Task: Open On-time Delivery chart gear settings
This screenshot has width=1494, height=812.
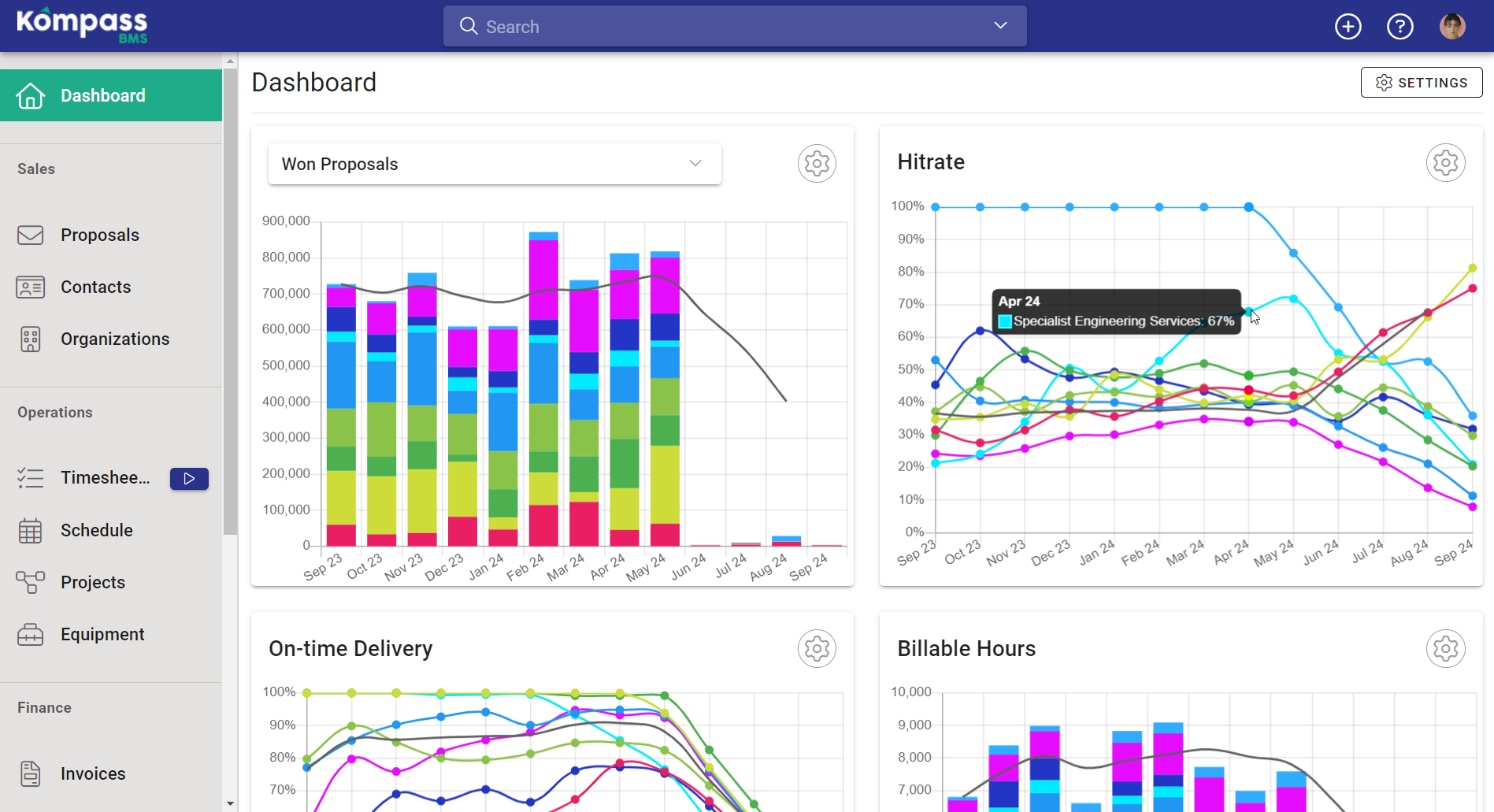Action: 817,649
